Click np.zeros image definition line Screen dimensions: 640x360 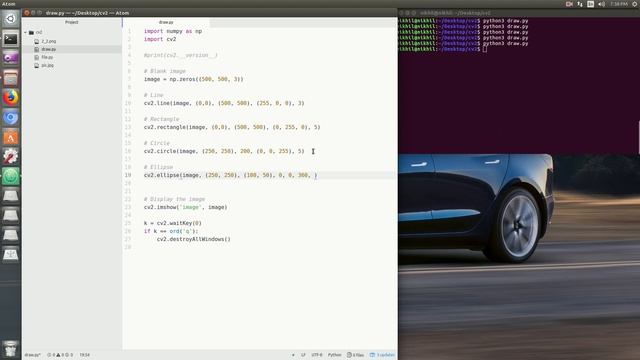tap(193, 79)
